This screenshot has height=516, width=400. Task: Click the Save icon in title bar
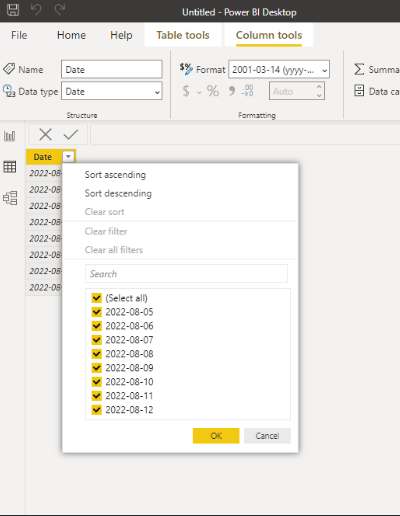pyautogui.click(x=13, y=10)
